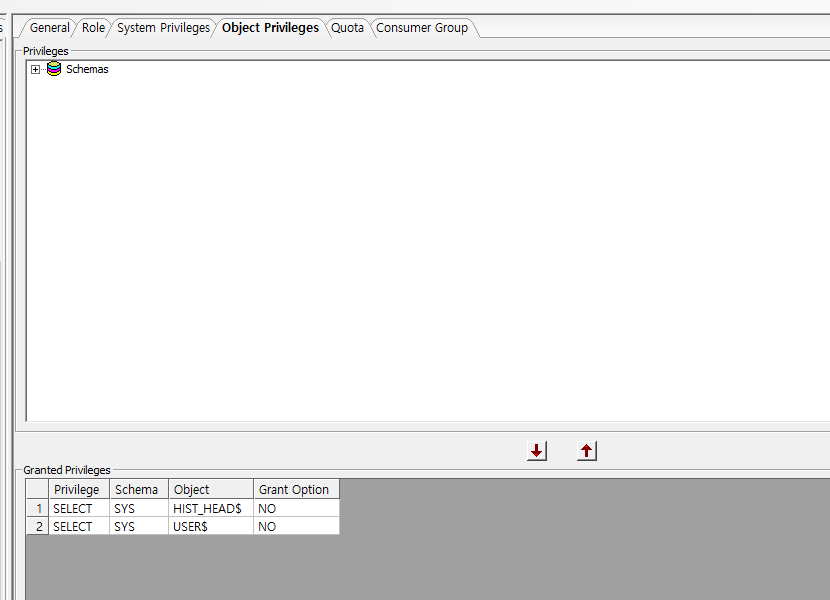Go to the System Privileges tab
830x600 pixels.
[x=163, y=28]
